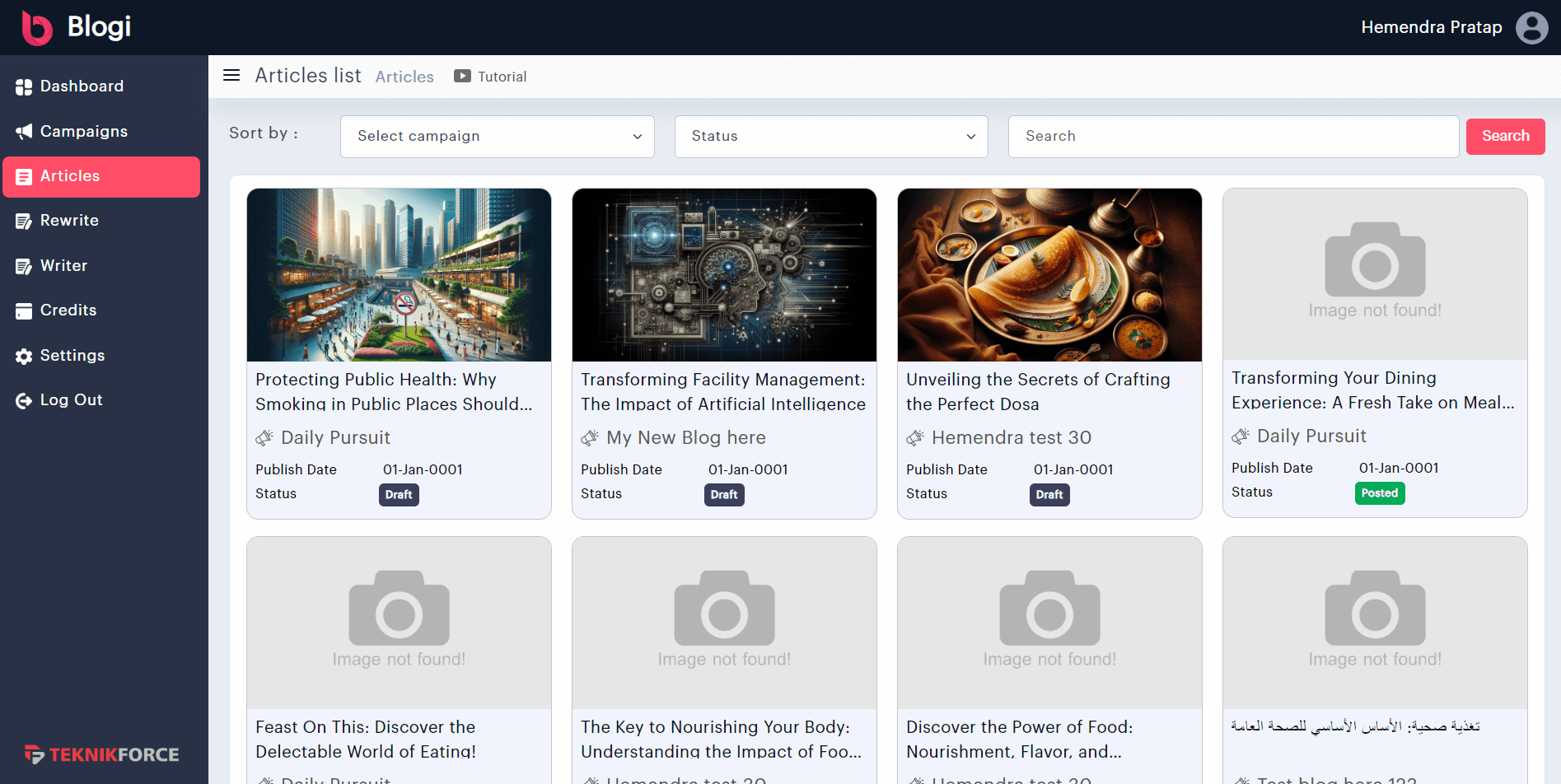The width and height of the screenshot is (1561, 784).
Task: Click megaphone icon on Protecting Public Health card
Action: pos(264,438)
